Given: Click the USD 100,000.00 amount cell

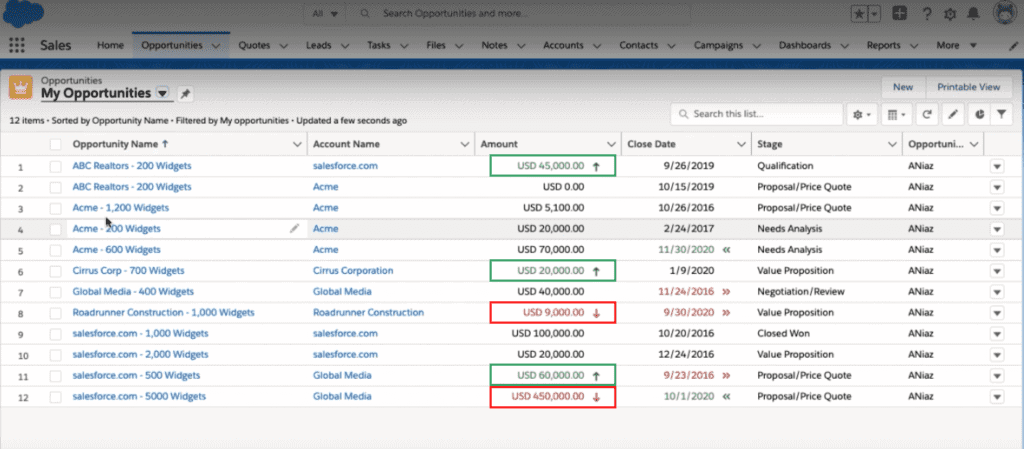Looking at the screenshot, I should pos(548,333).
